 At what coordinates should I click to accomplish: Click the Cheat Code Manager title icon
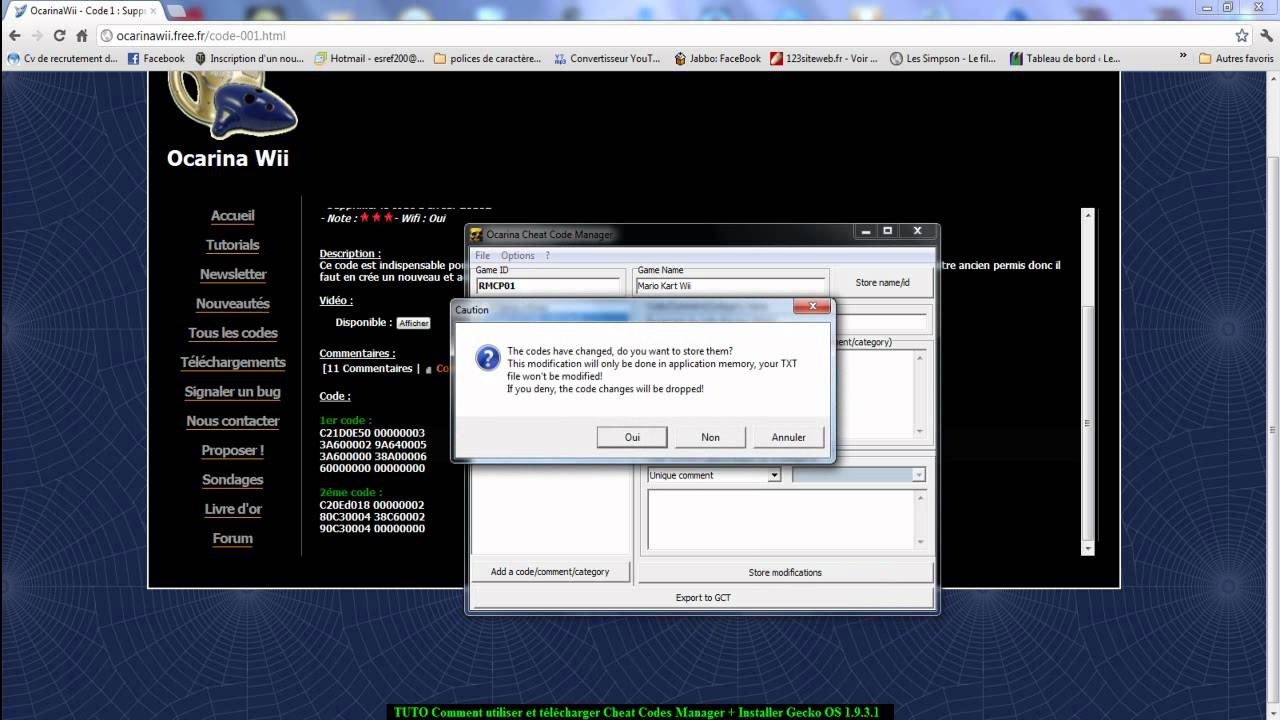click(477, 235)
